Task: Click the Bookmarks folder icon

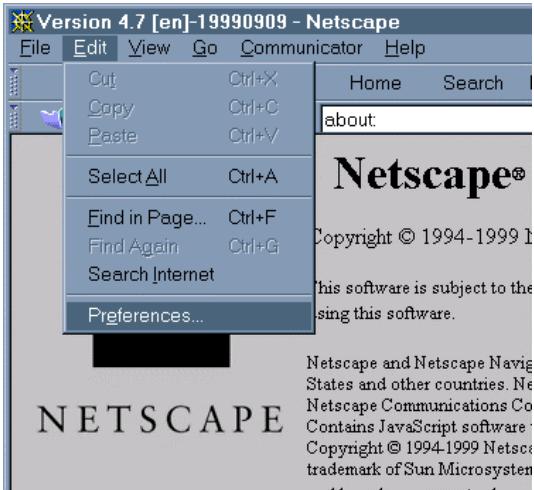Action: (52, 118)
